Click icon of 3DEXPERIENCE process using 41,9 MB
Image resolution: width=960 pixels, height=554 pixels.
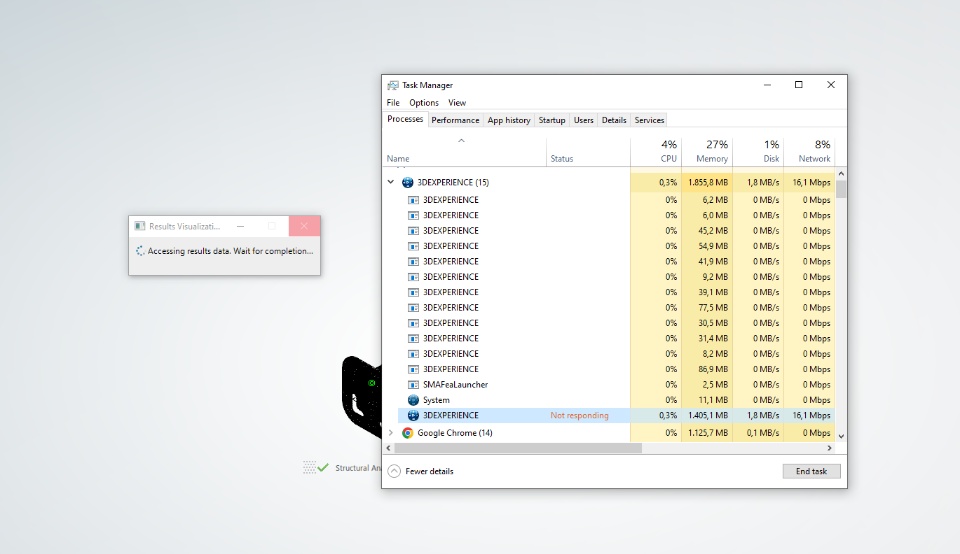pos(413,261)
